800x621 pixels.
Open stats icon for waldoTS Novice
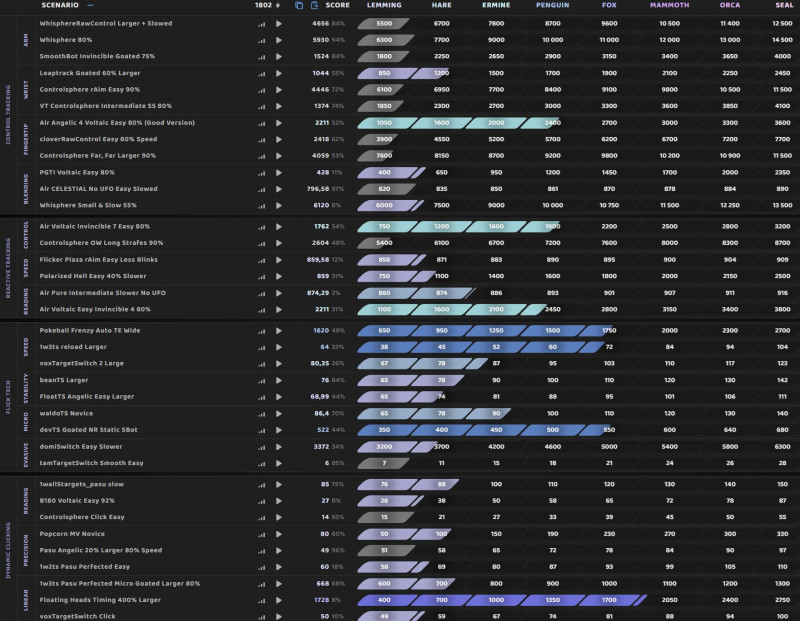pos(262,414)
